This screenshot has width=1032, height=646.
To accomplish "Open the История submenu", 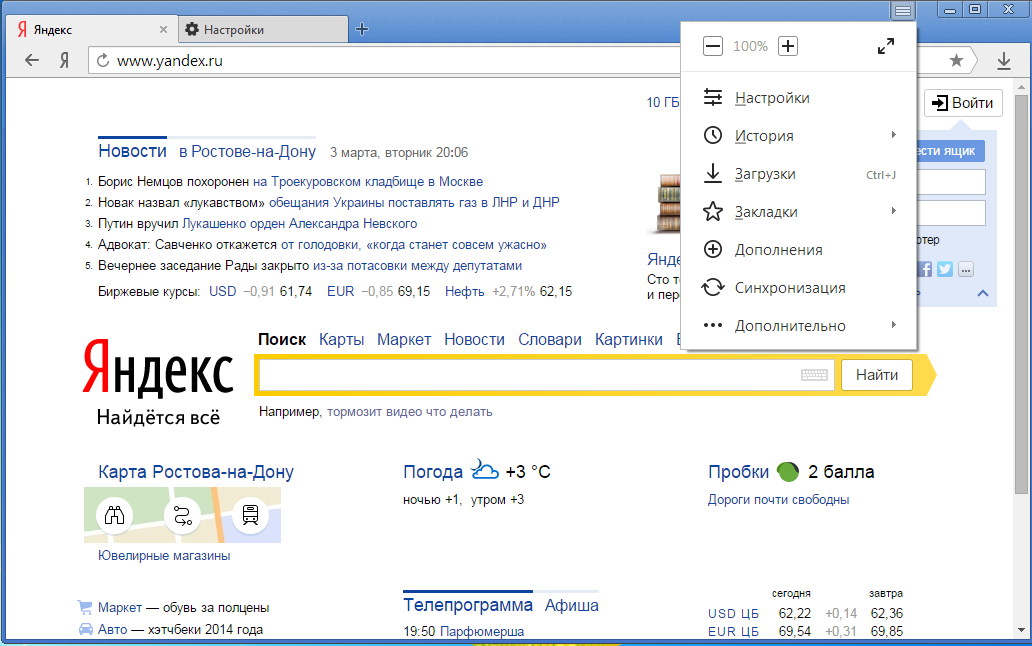I will point(799,136).
